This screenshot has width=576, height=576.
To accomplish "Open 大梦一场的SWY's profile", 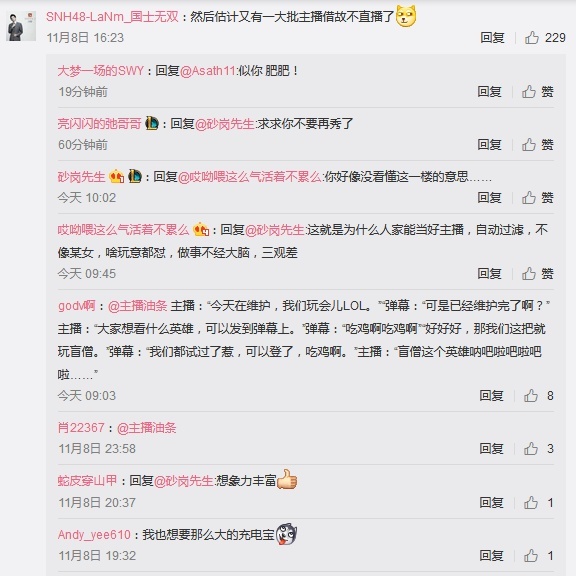I will (101, 71).
